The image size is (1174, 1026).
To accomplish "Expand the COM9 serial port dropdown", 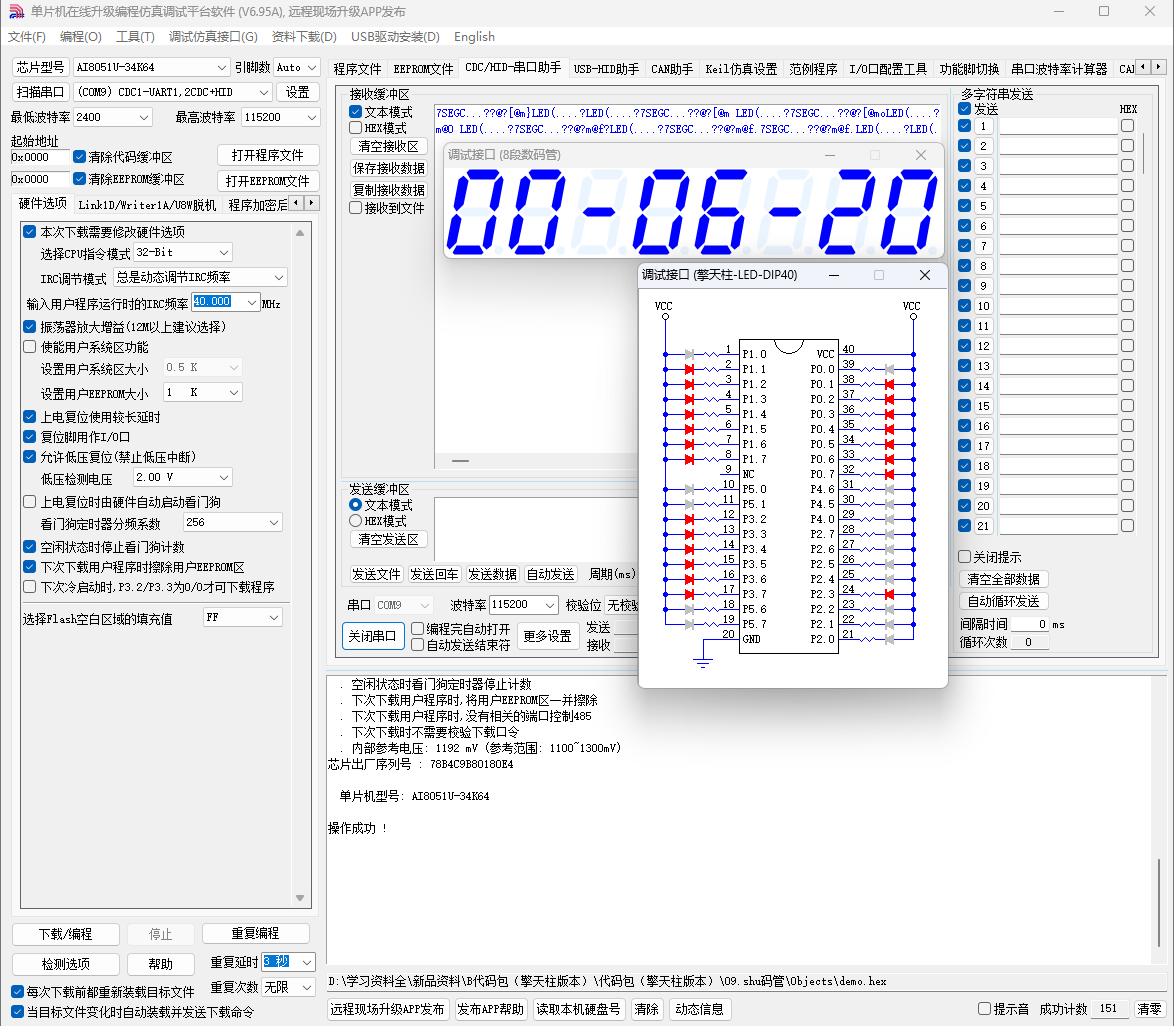I will [264, 92].
